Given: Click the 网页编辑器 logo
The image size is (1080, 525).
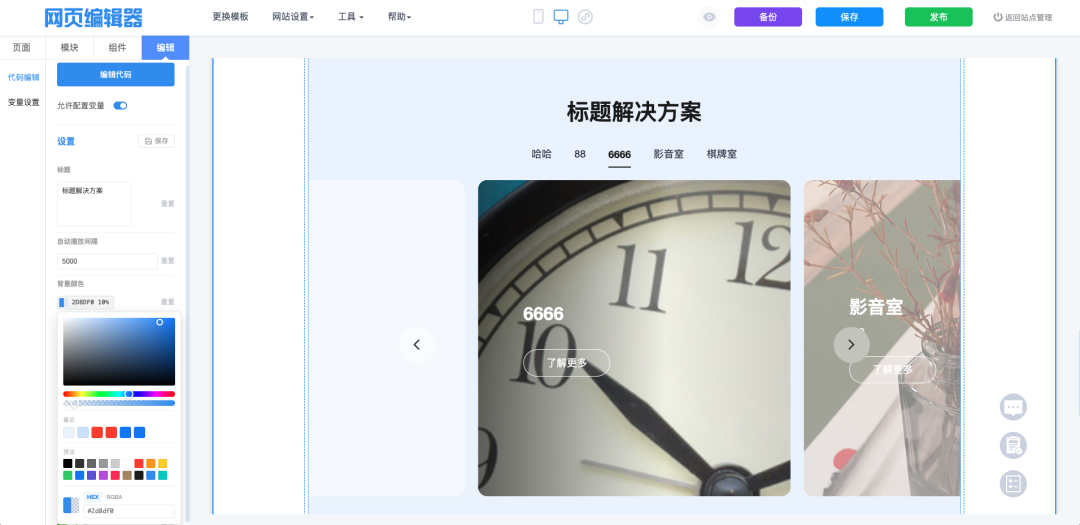Looking at the screenshot, I should 94,17.
